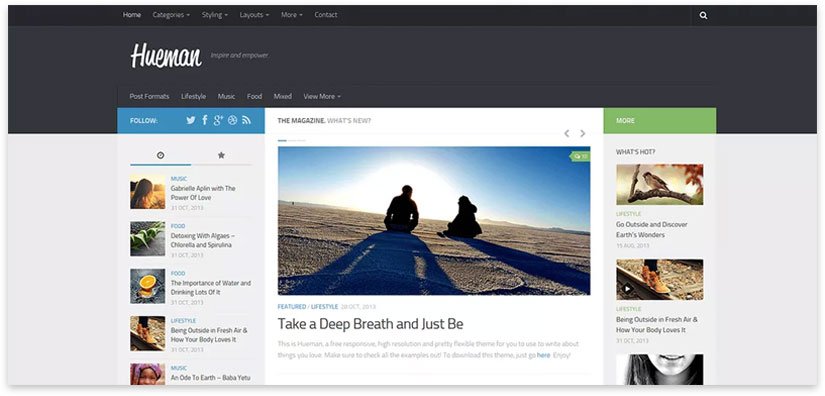
Task: Open the comments badge on featured image
Action: coord(580,156)
